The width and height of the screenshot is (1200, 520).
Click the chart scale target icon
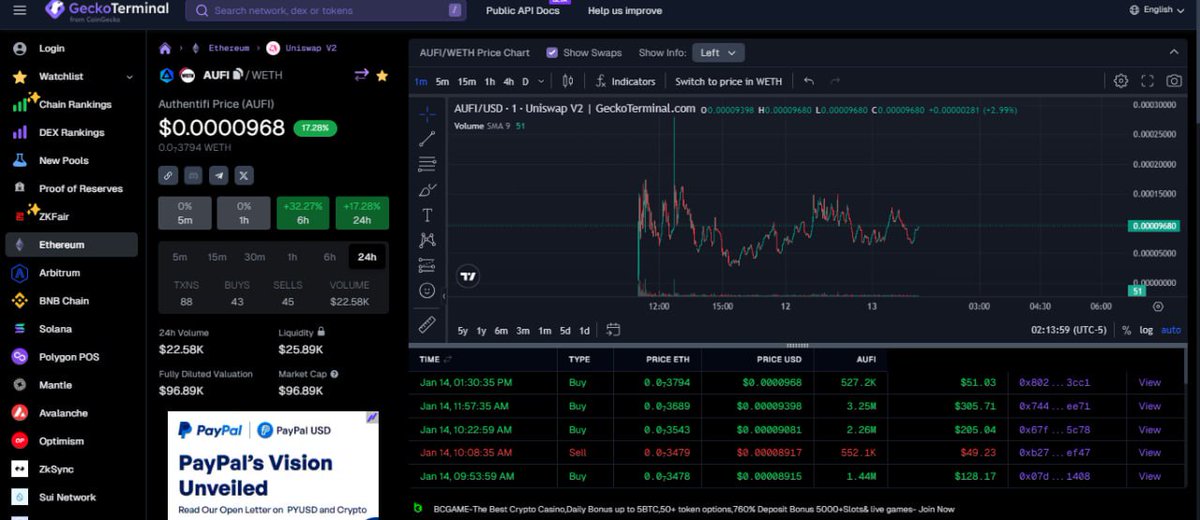coord(1158,306)
